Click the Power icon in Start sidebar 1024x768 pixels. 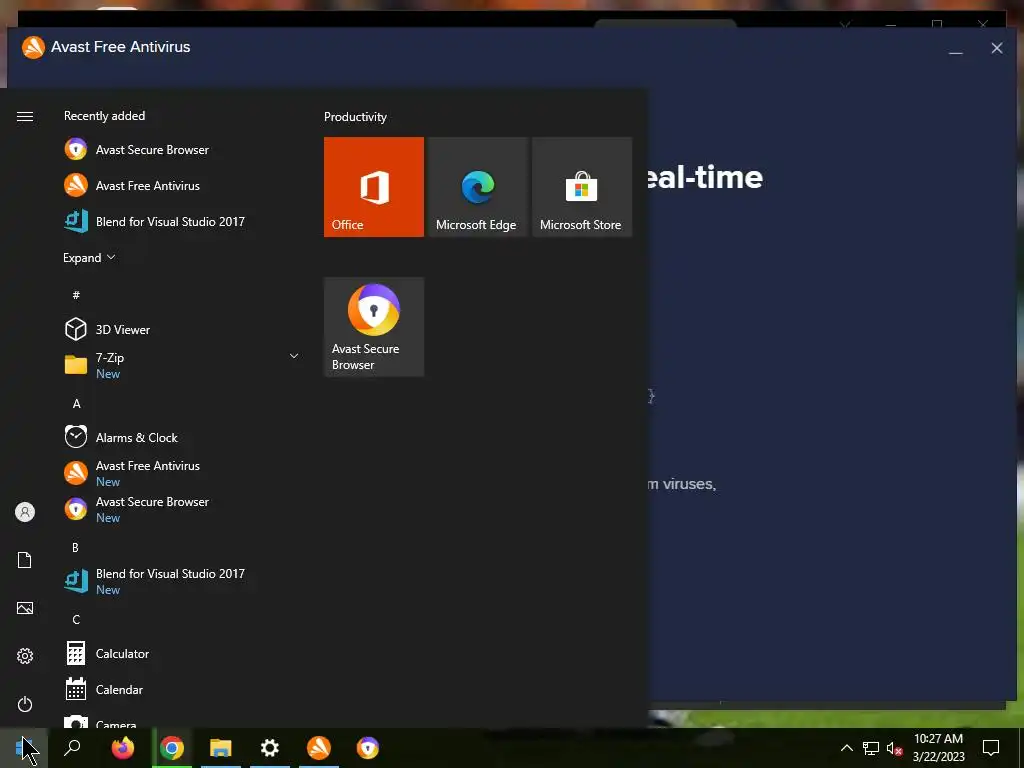(x=25, y=704)
